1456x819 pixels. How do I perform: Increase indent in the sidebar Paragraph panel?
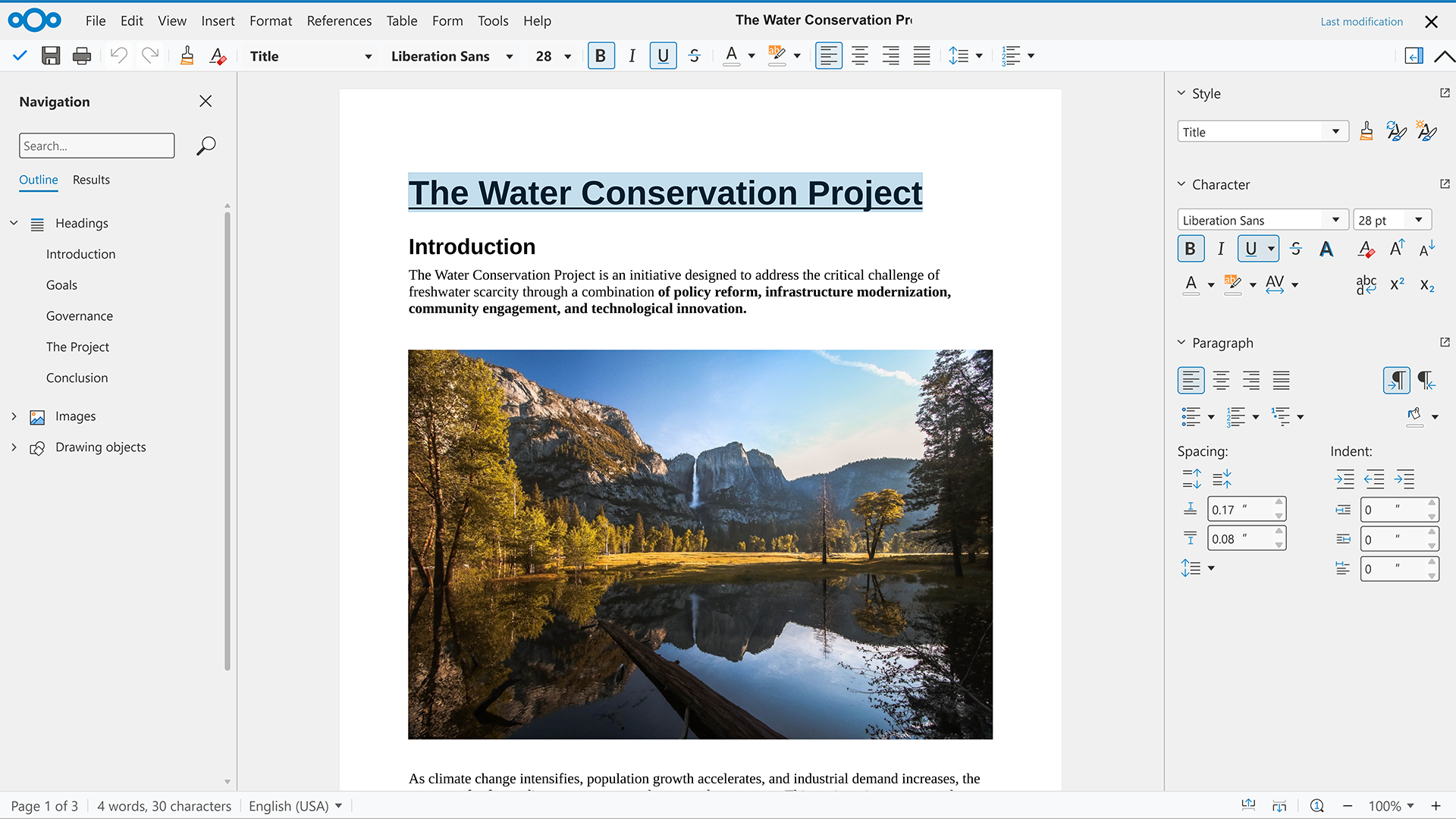click(1344, 479)
